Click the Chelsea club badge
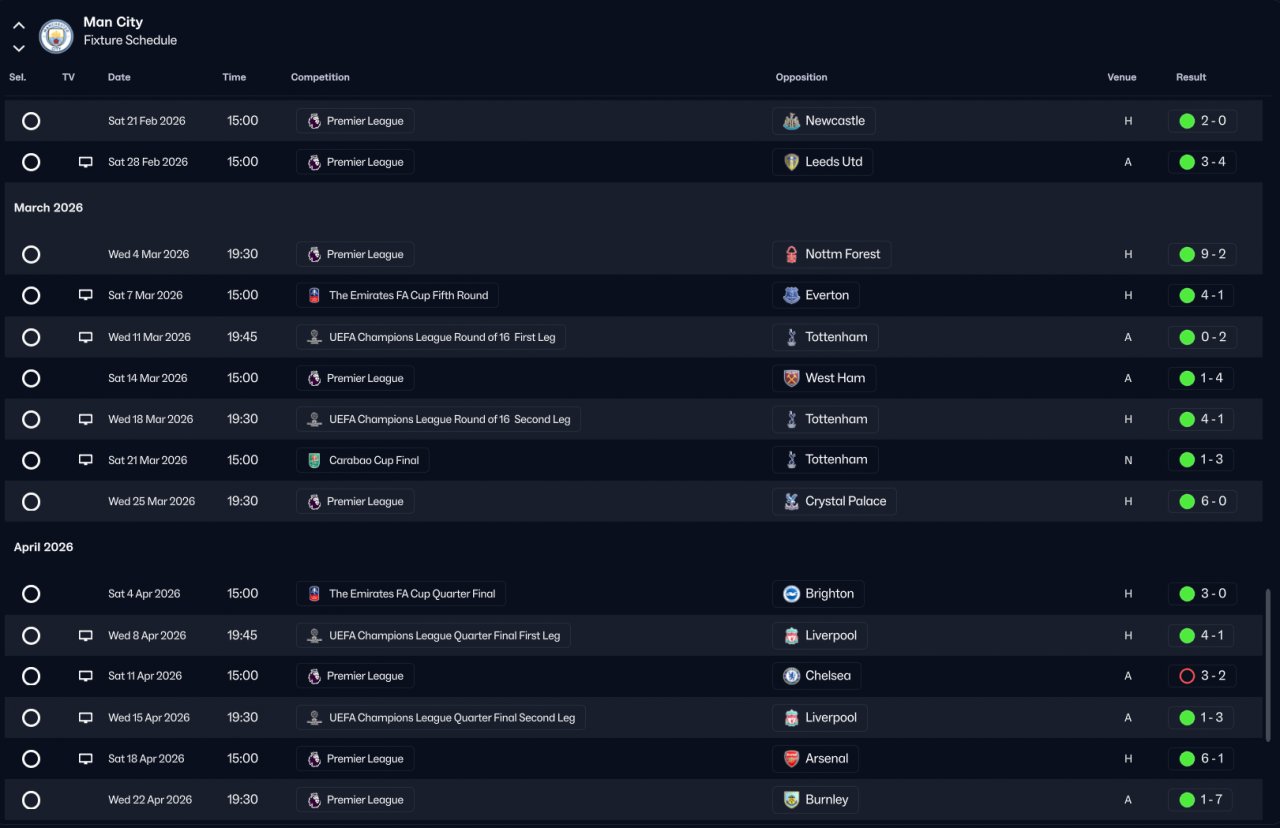Image resolution: width=1280 pixels, height=828 pixels. 791,676
